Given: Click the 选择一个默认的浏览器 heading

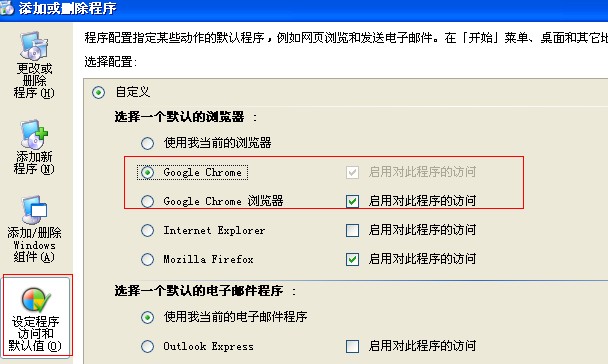Looking at the screenshot, I should pos(179,117).
